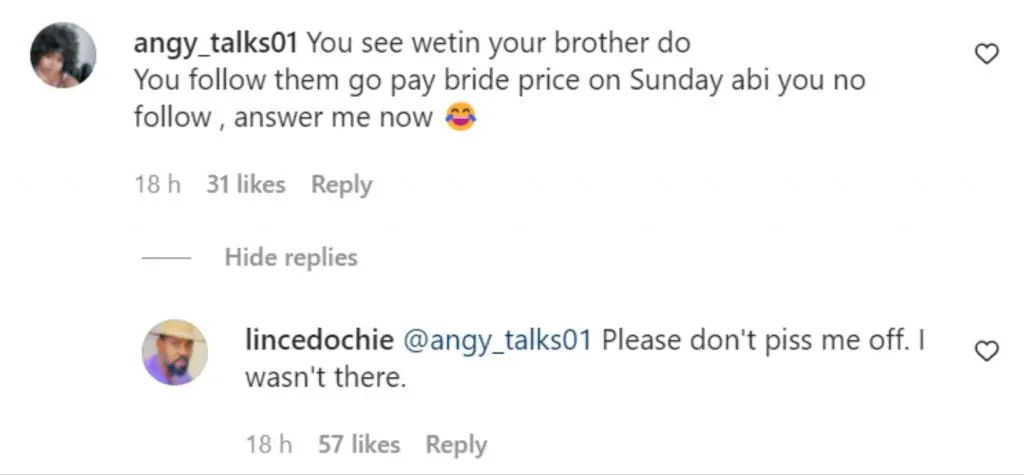Screen dimensions: 1024x475
Task: Click the 18 h timestamp under angy_talks01
Action: click(x=157, y=185)
